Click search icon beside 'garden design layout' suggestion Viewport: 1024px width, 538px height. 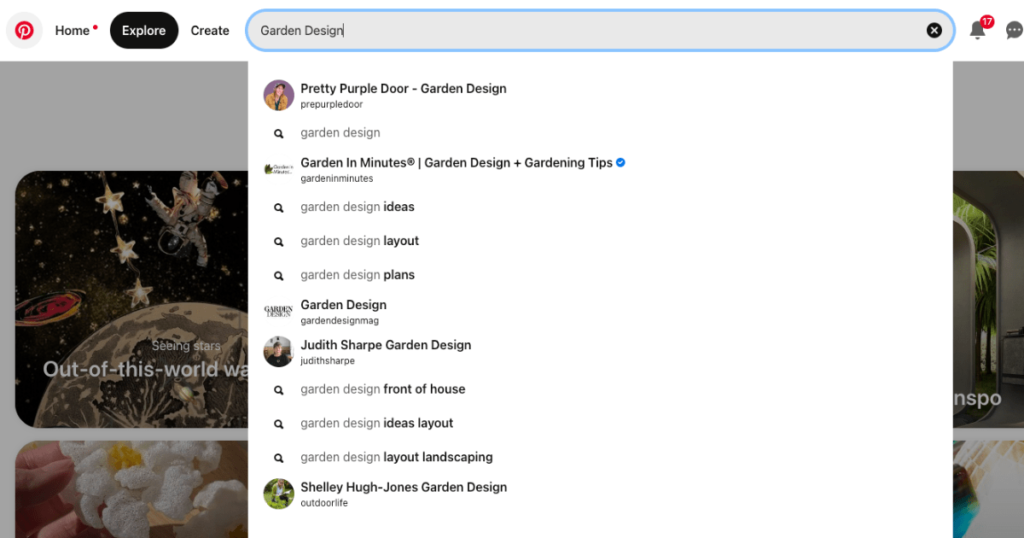[x=279, y=242]
